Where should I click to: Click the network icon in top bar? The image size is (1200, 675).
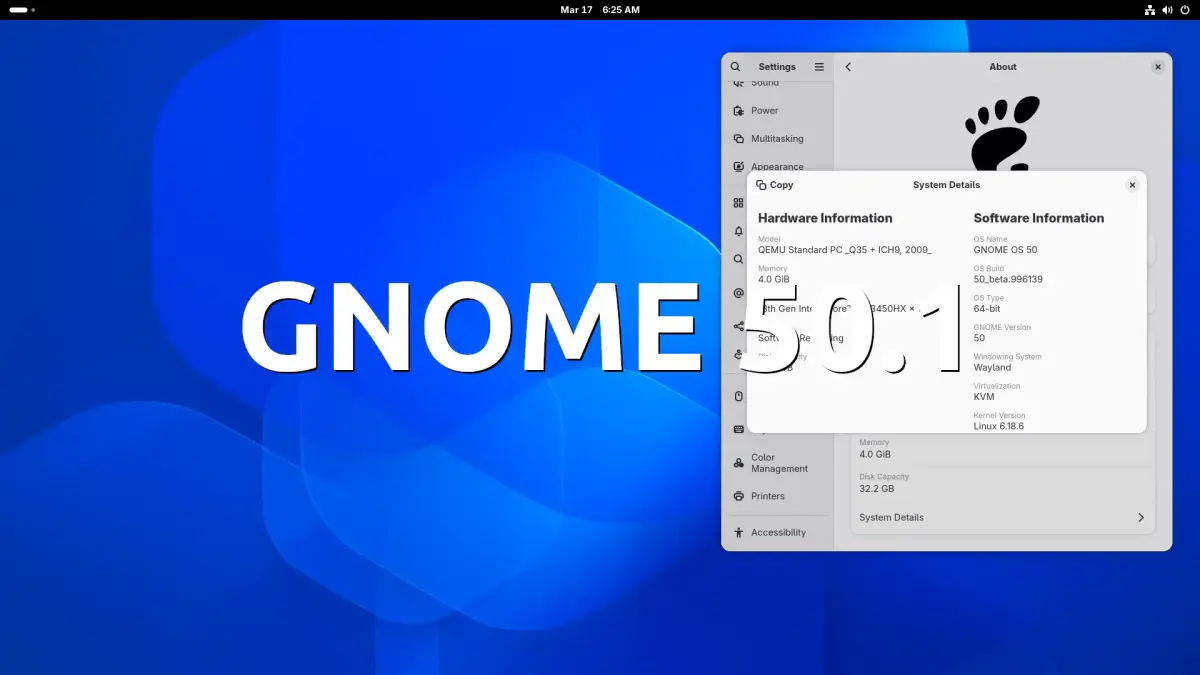[x=1150, y=10]
